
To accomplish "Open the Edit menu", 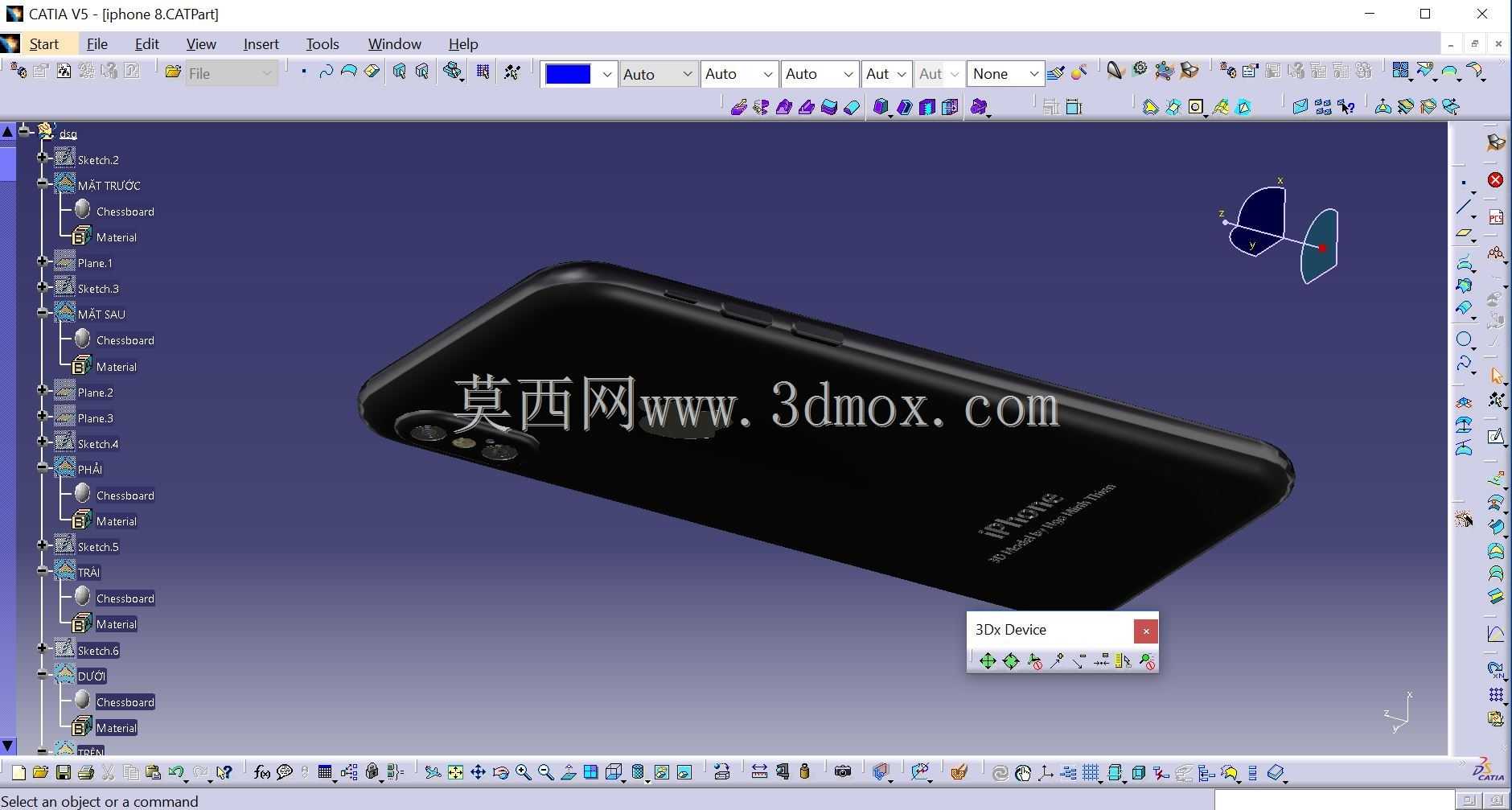I will tap(147, 44).
